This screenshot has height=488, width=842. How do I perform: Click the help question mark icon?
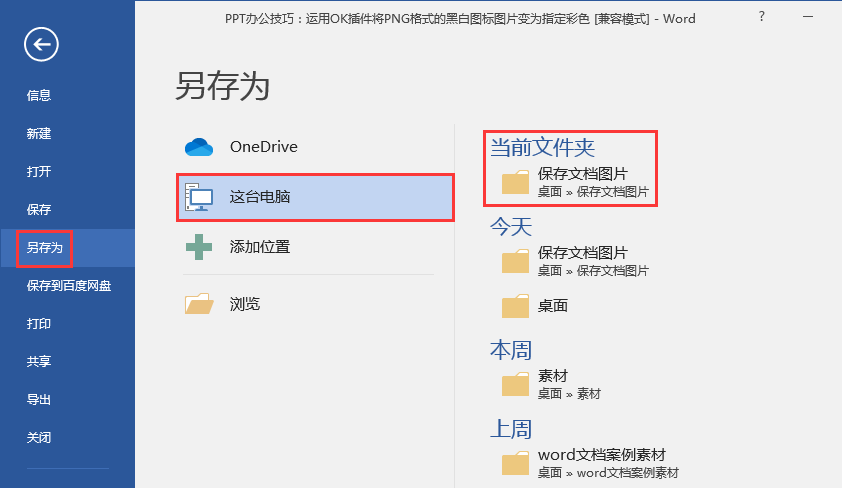761,17
